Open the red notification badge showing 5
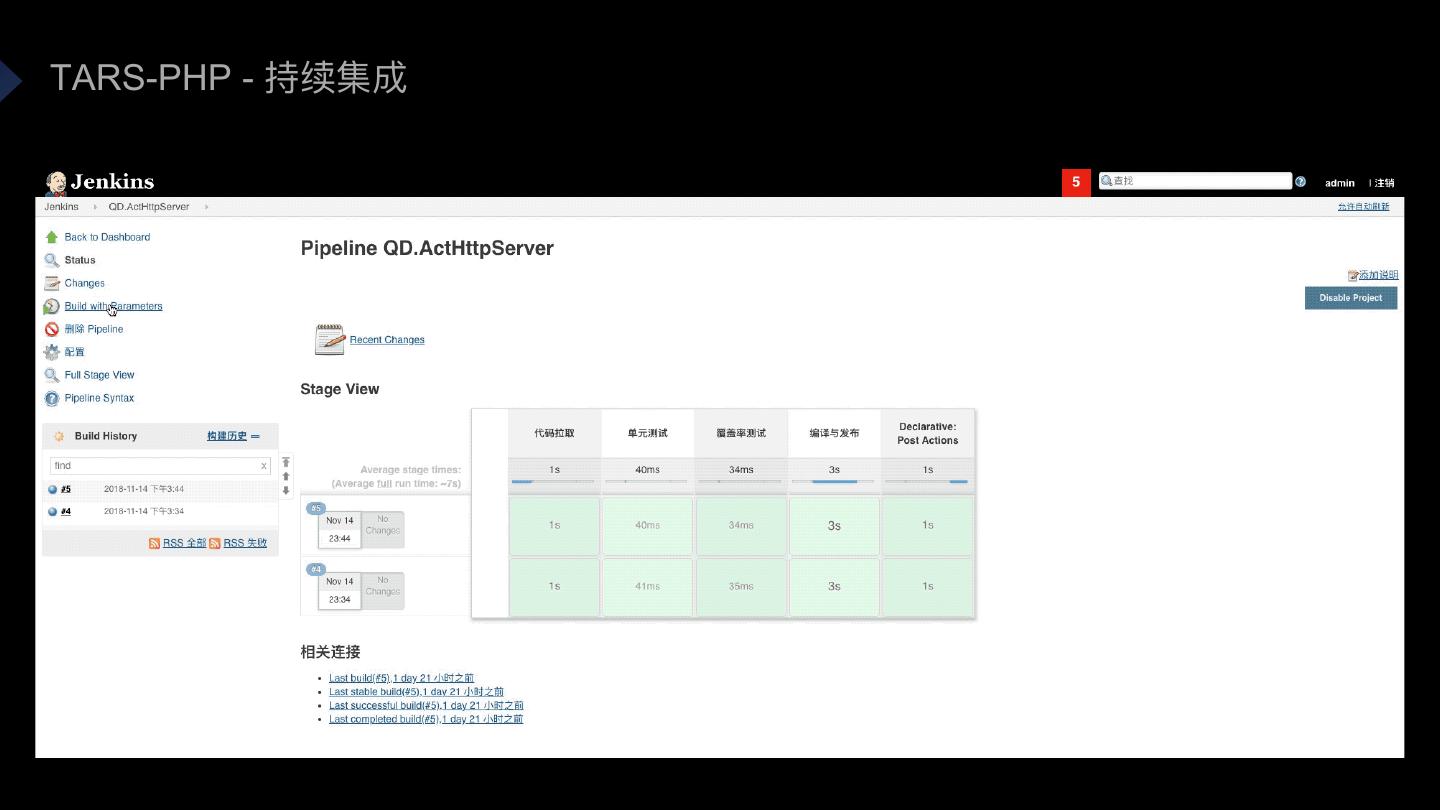The width and height of the screenshot is (1440, 810). coord(1076,182)
